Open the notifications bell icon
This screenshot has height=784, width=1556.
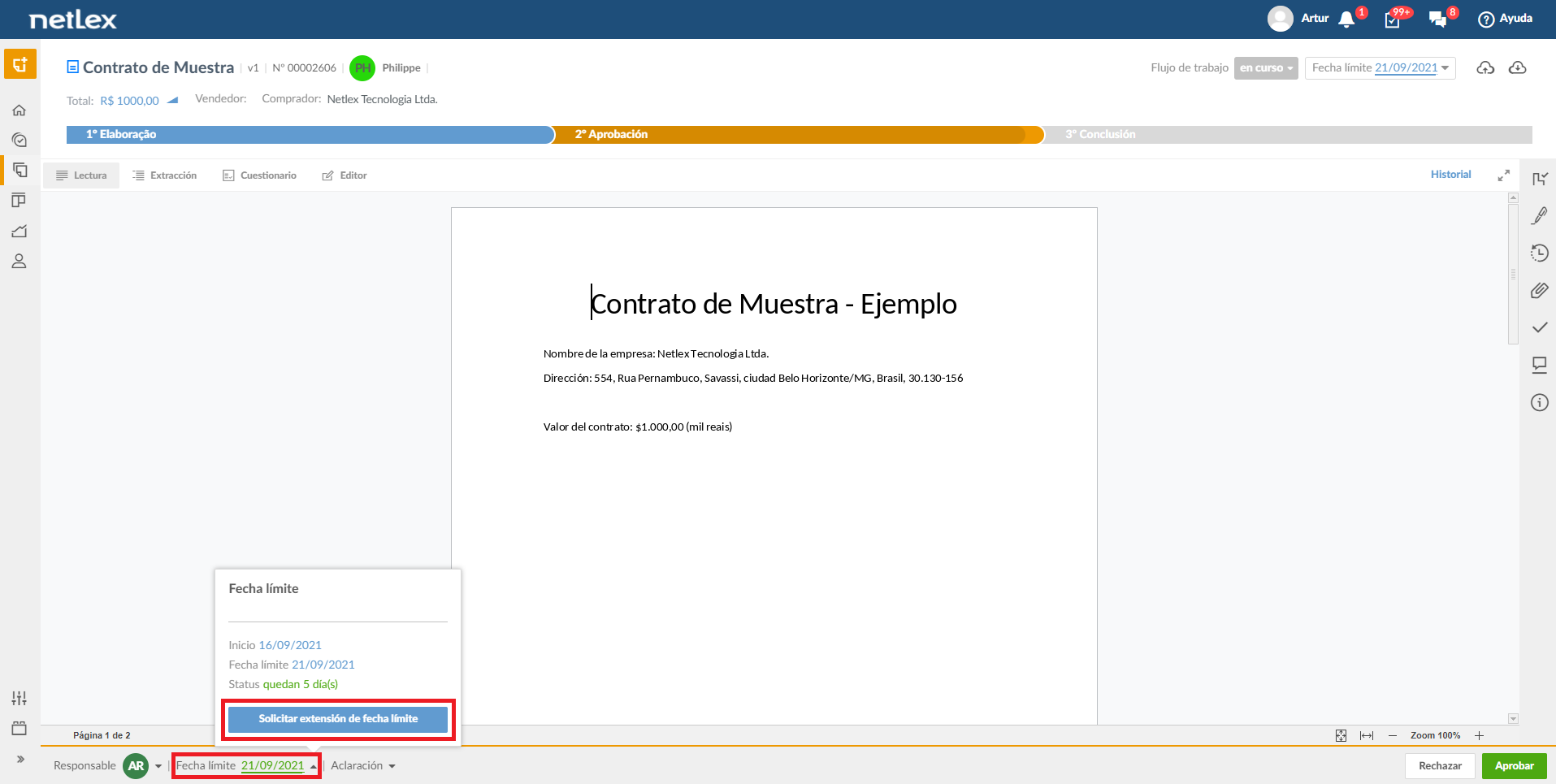[x=1346, y=19]
